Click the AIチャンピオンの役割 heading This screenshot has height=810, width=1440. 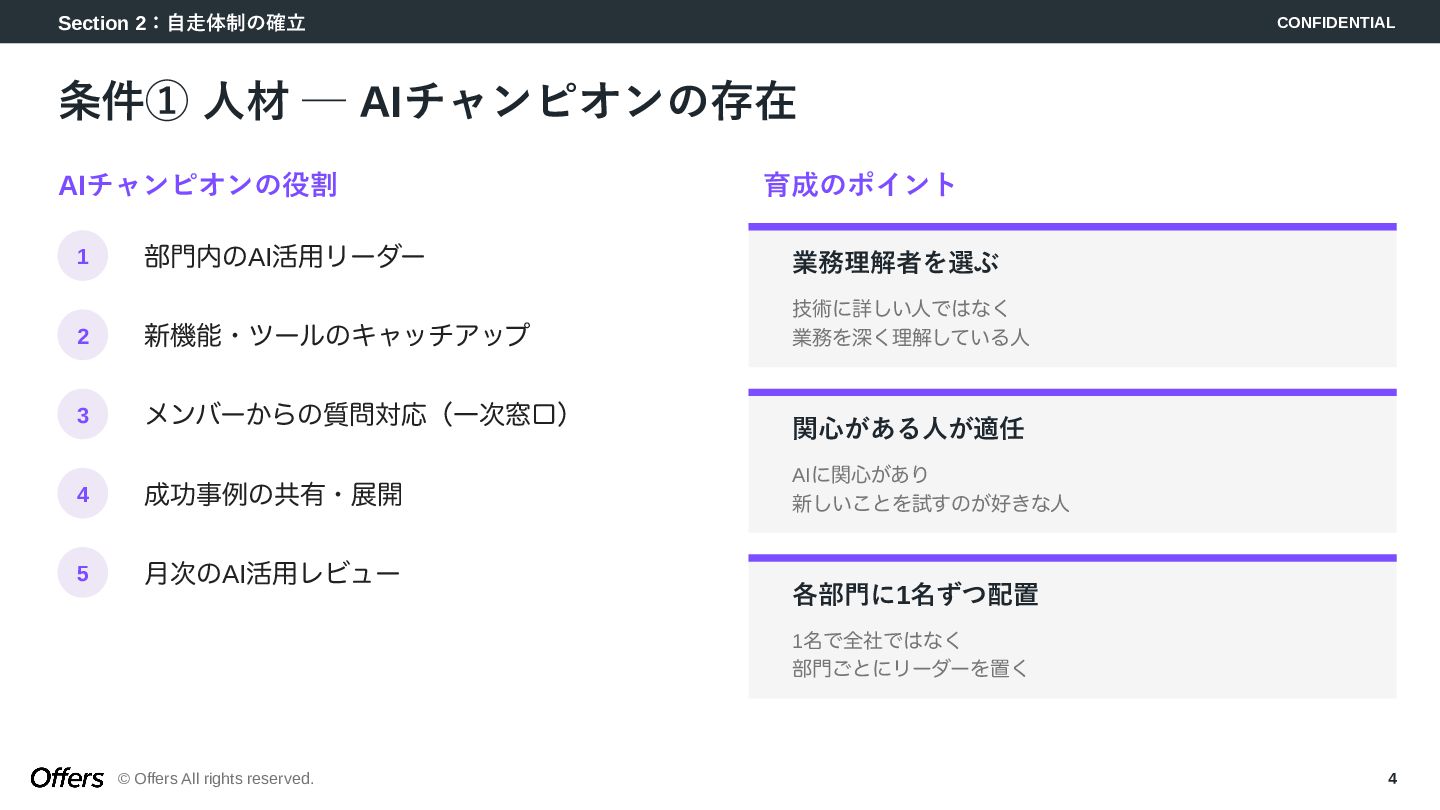(197, 185)
